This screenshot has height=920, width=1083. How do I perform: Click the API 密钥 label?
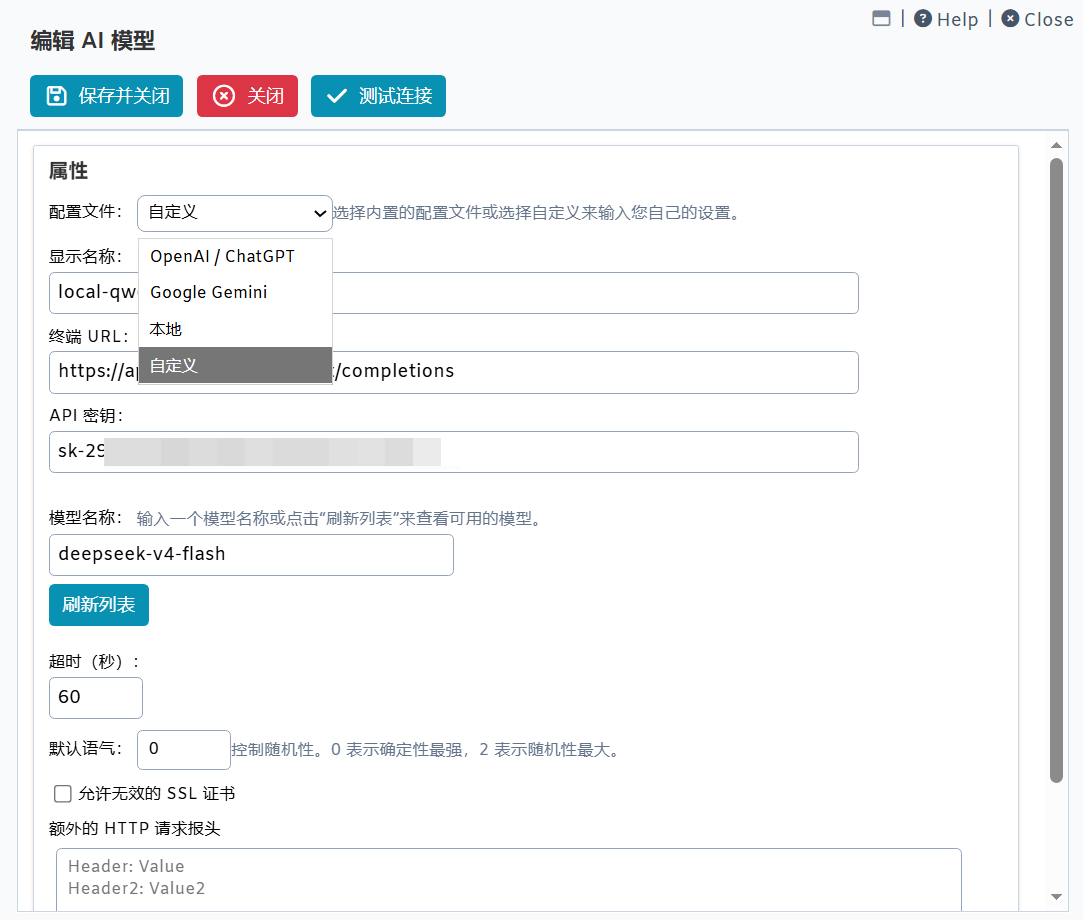click(x=86, y=416)
